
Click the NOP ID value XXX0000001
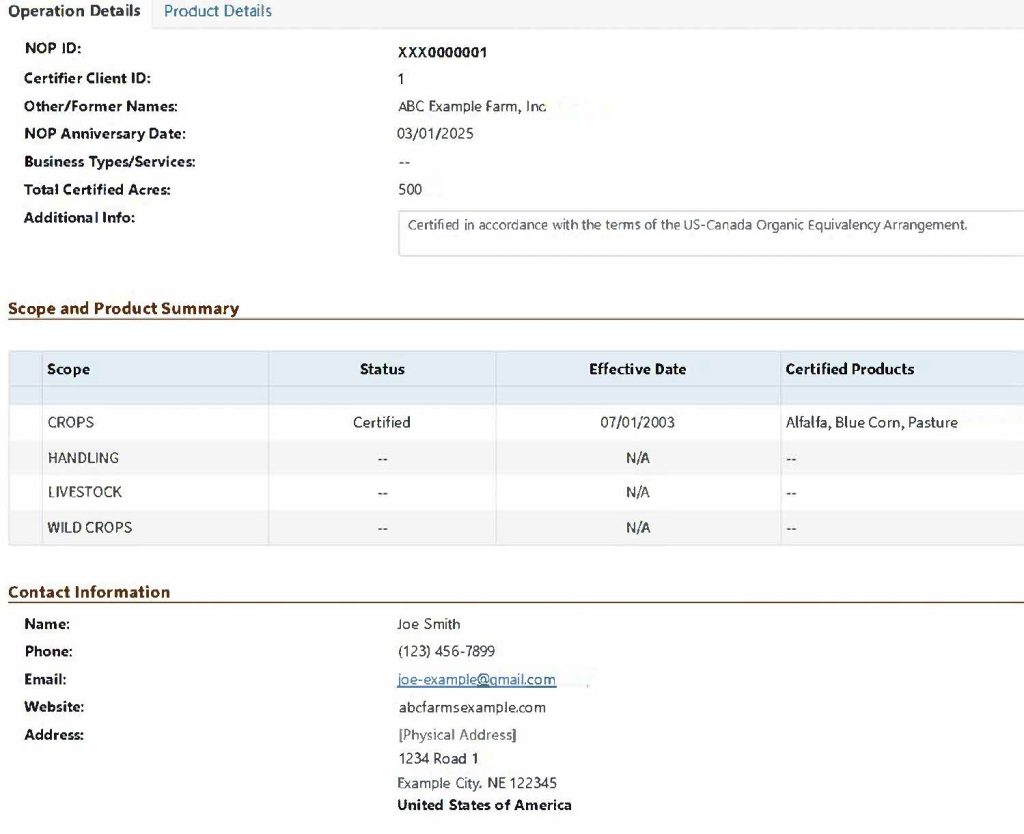coord(440,51)
